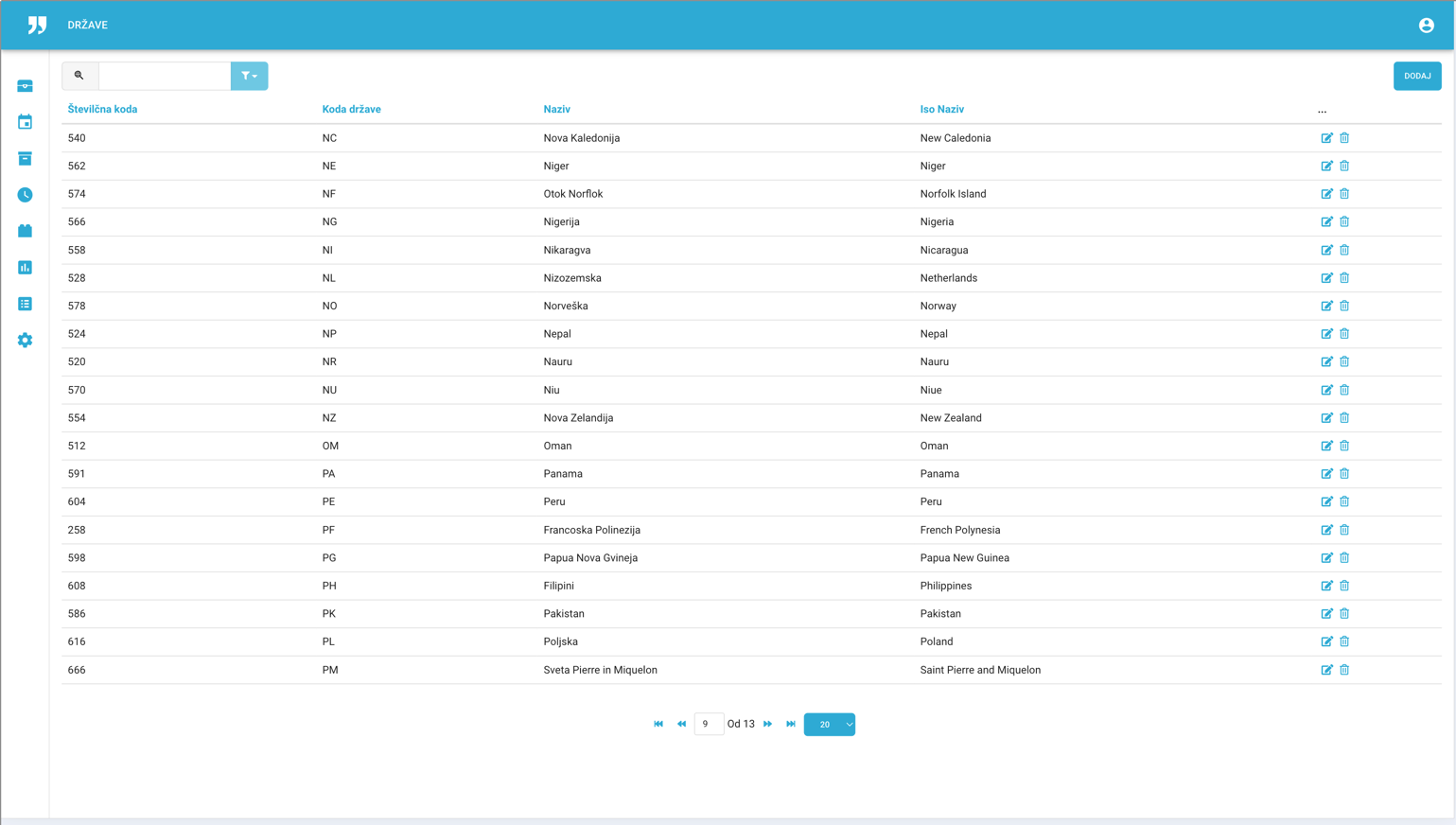Expand the page size 20 dropdown
The height and width of the screenshot is (825, 1456).
point(829,725)
